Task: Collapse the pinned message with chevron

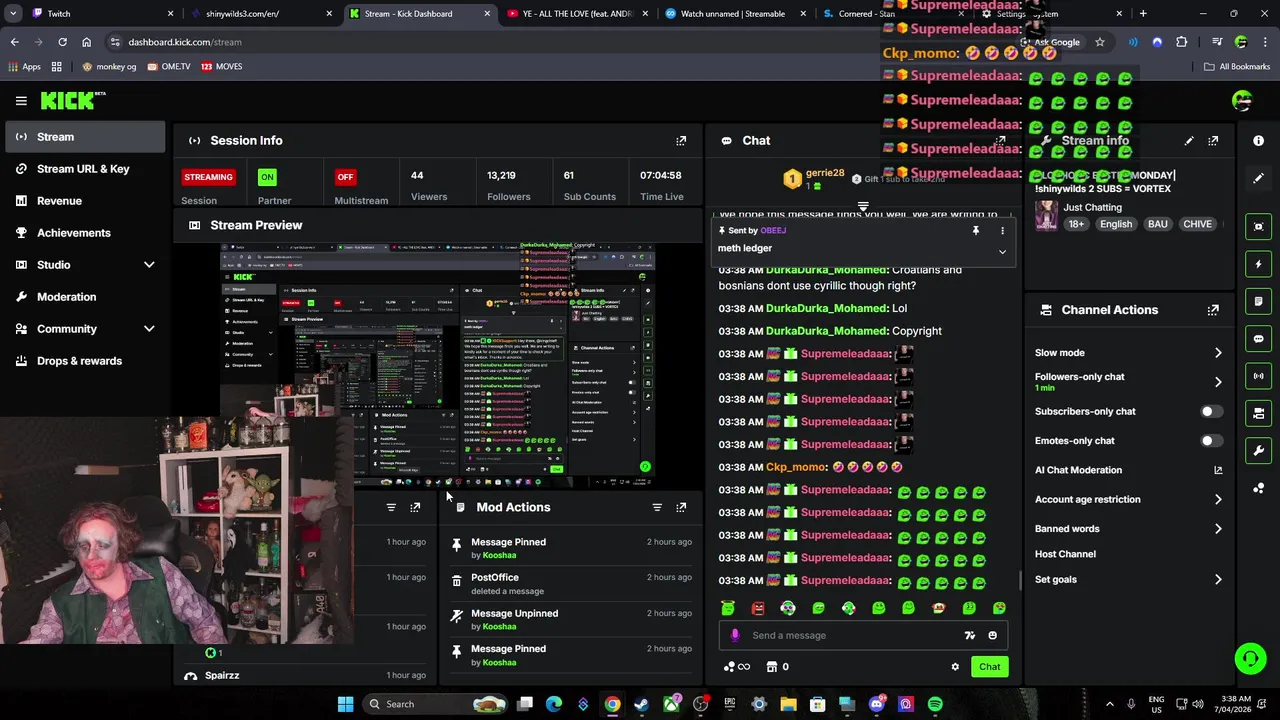Action: [x=1002, y=252]
